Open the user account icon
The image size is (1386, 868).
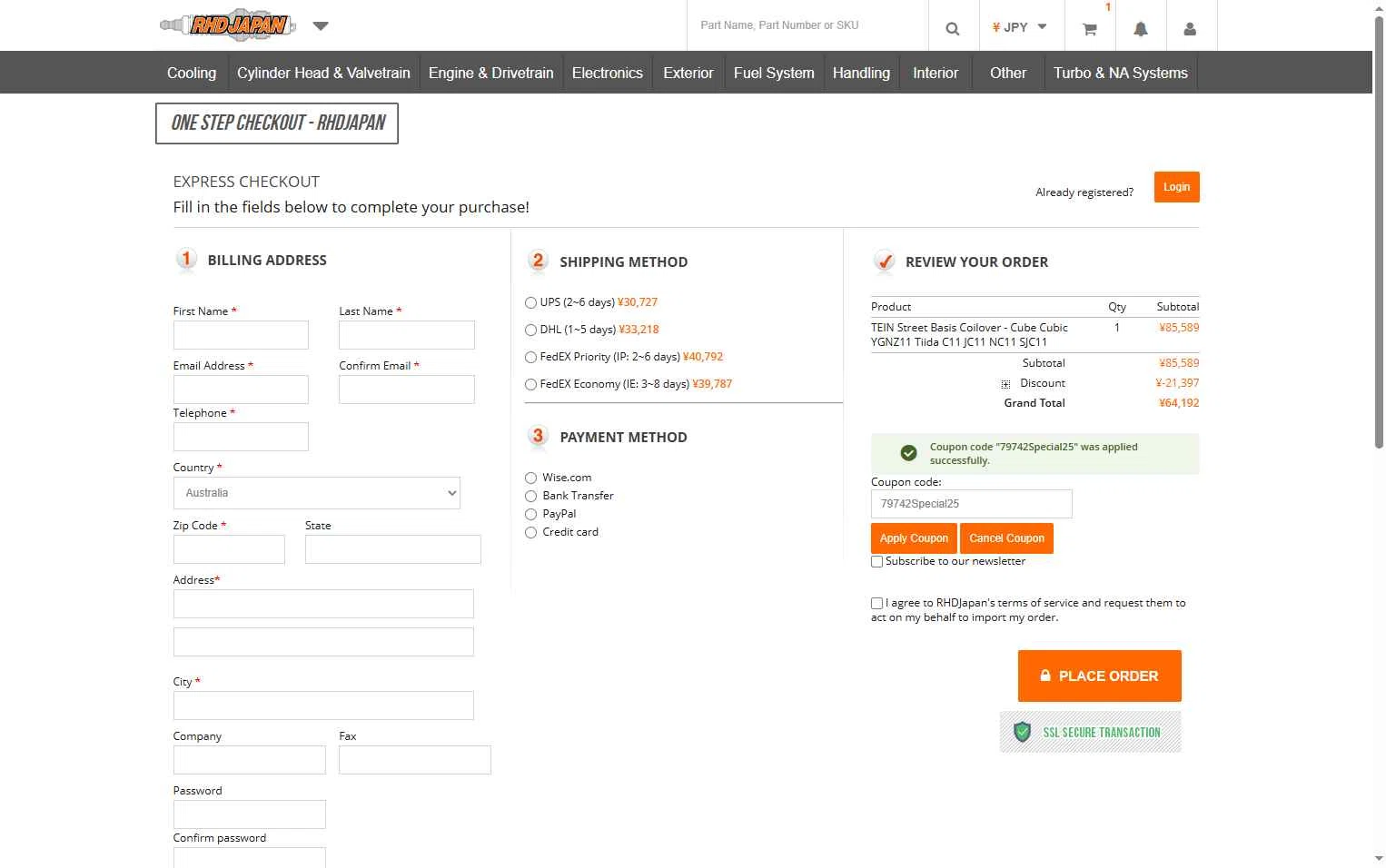pyautogui.click(x=1190, y=28)
